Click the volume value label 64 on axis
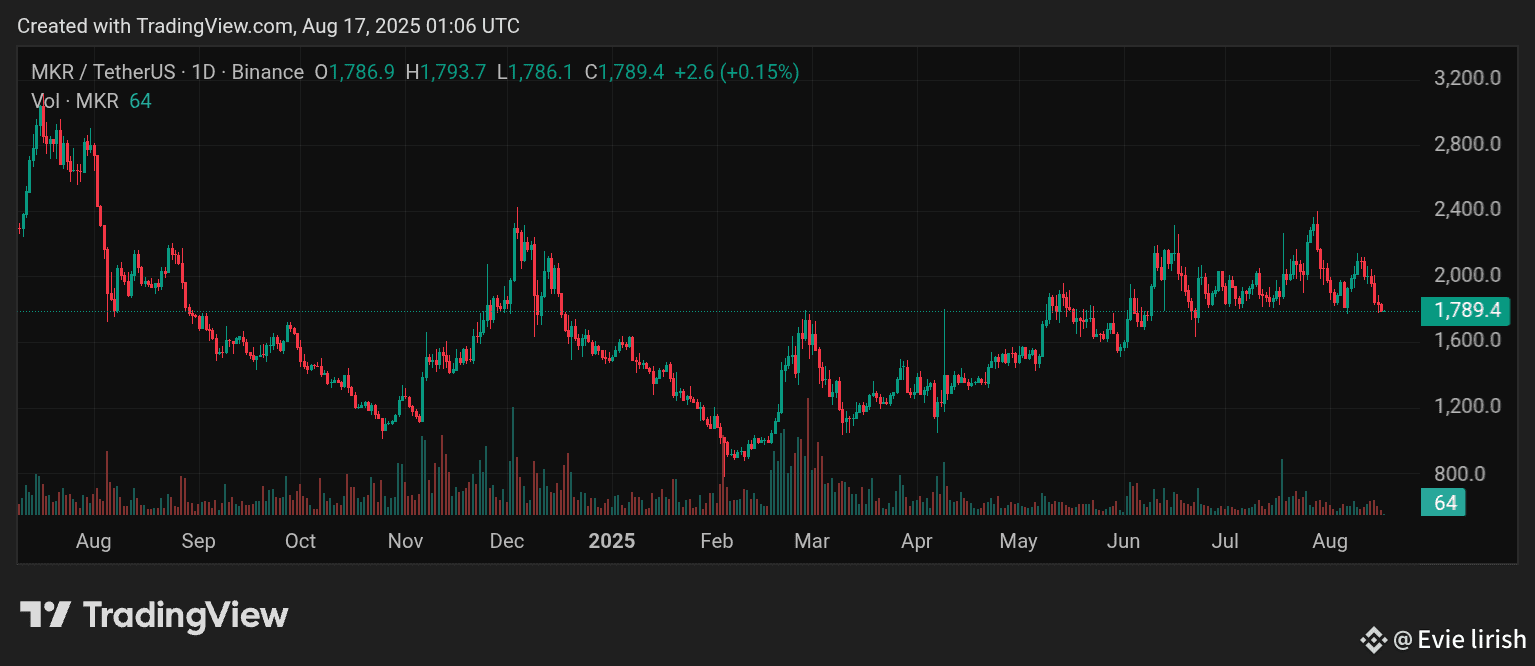The width and height of the screenshot is (1535, 666). pyautogui.click(x=1445, y=502)
